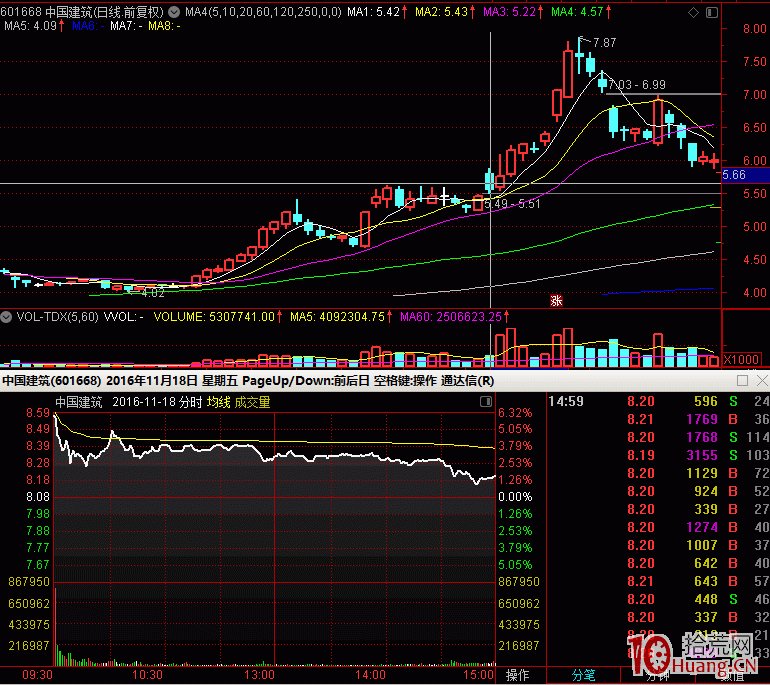Select the tick row with volume 1007
This screenshot has width=770, height=685.
[658, 546]
